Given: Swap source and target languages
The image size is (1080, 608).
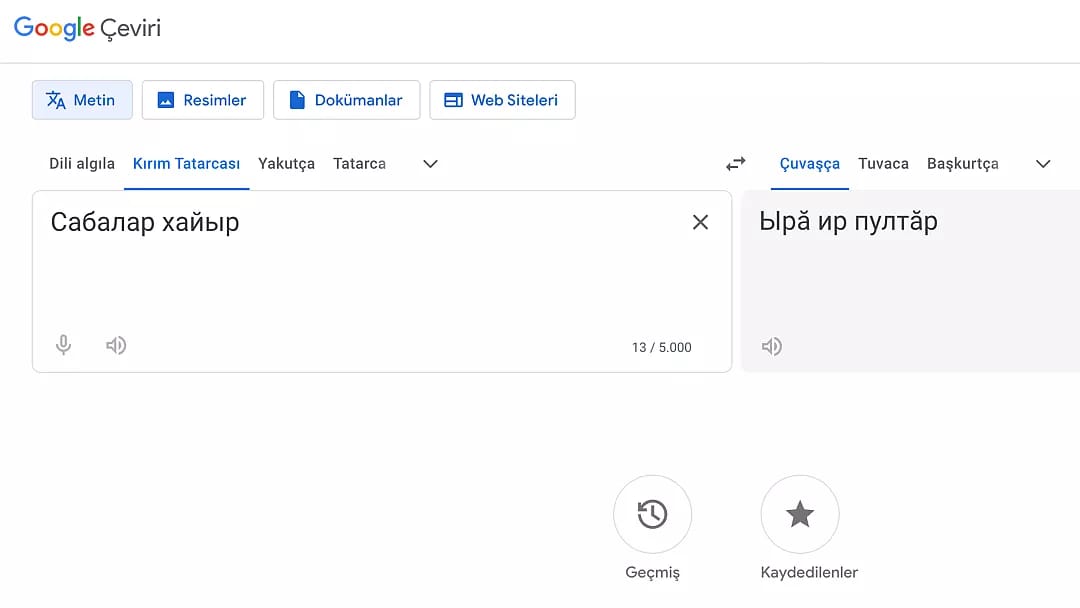Looking at the screenshot, I should [x=736, y=164].
